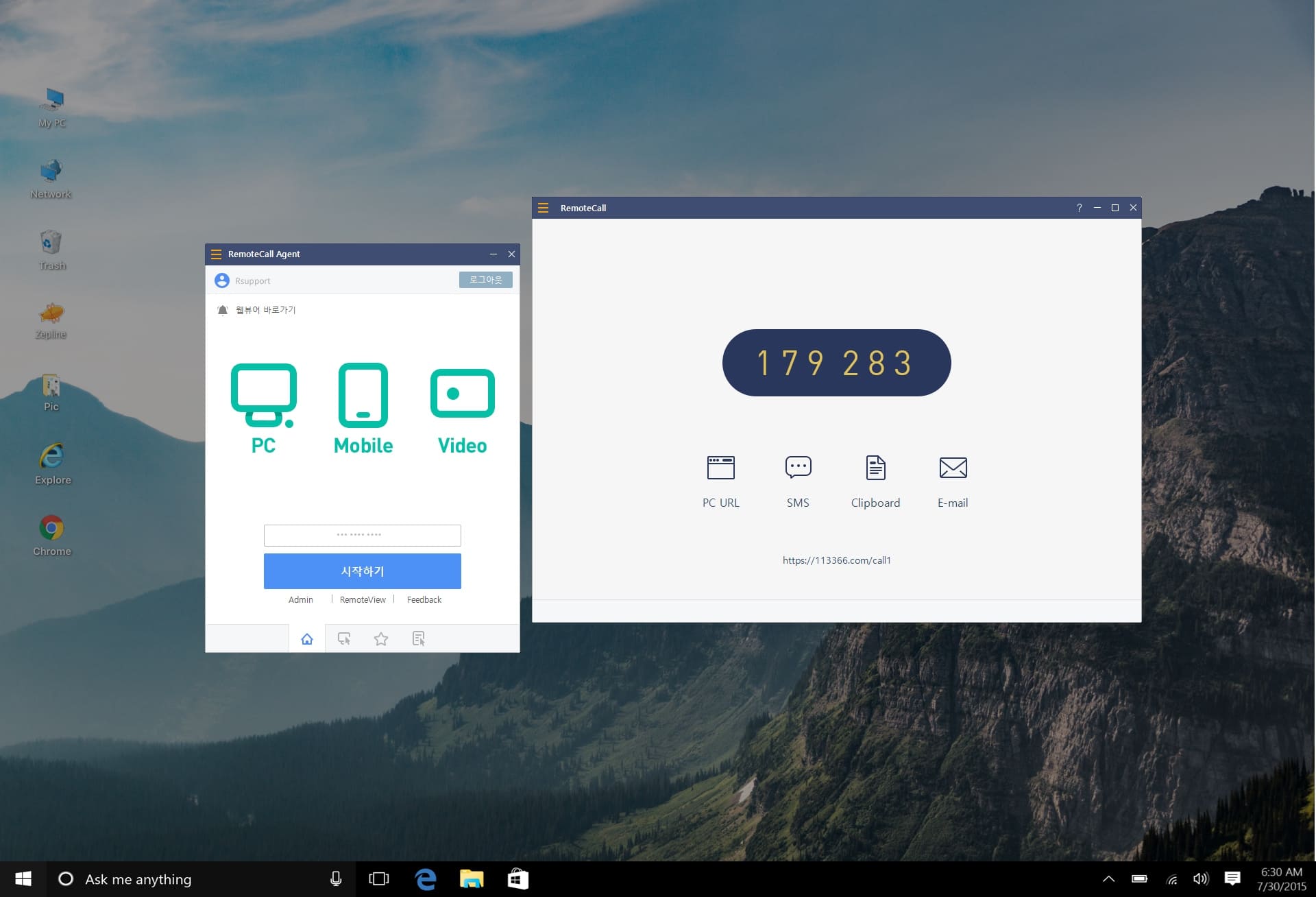Screen dimensions: 1316x897
Task: Select PC remote support mode
Action: click(264, 409)
